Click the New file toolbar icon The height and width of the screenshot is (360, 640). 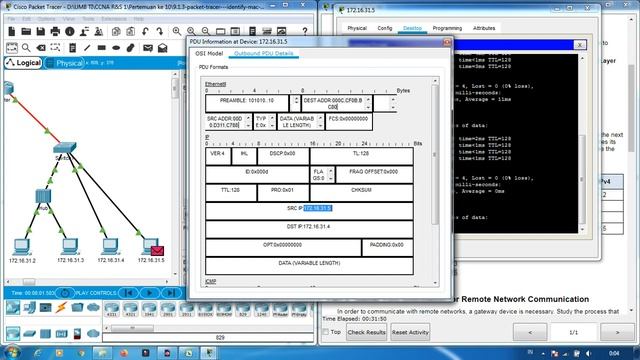[x=12, y=31]
